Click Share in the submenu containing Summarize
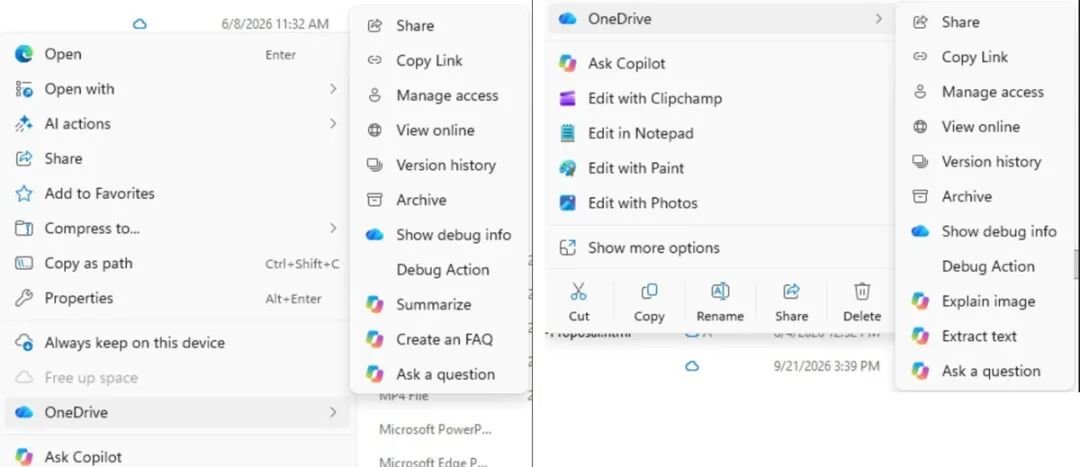The image size is (1080, 467). (439, 26)
